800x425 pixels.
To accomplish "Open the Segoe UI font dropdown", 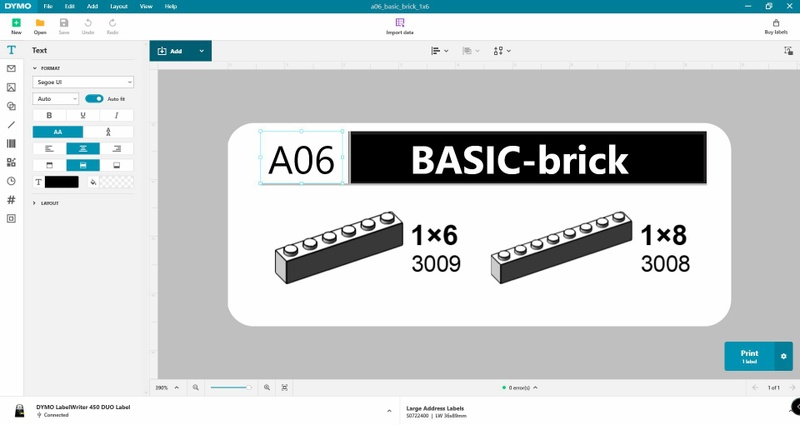I will (x=83, y=82).
